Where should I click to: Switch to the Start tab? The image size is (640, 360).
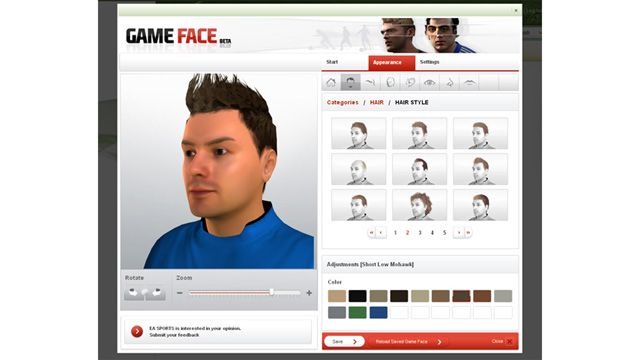coord(332,62)
